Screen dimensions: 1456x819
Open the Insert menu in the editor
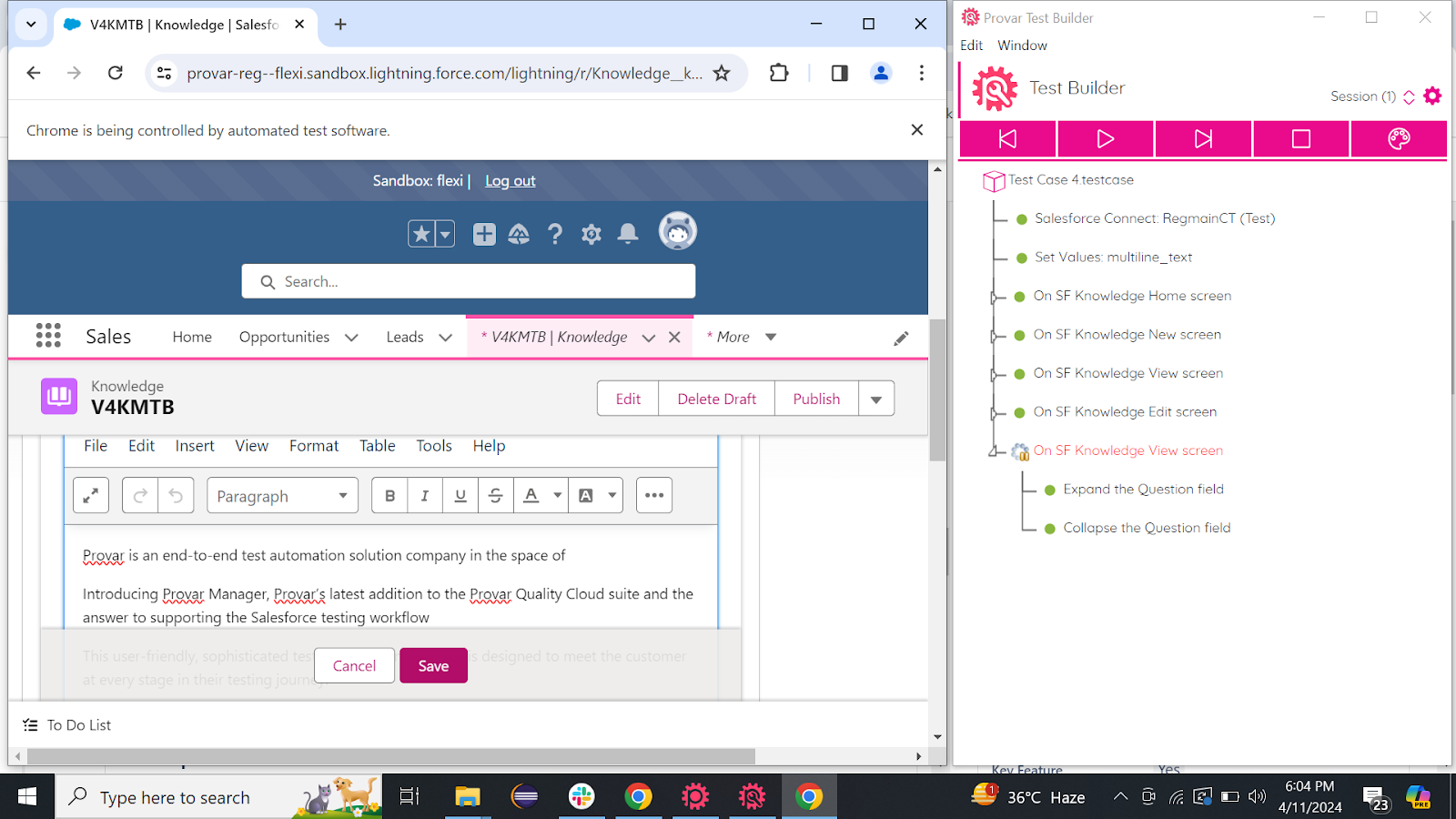pos(195,446)
